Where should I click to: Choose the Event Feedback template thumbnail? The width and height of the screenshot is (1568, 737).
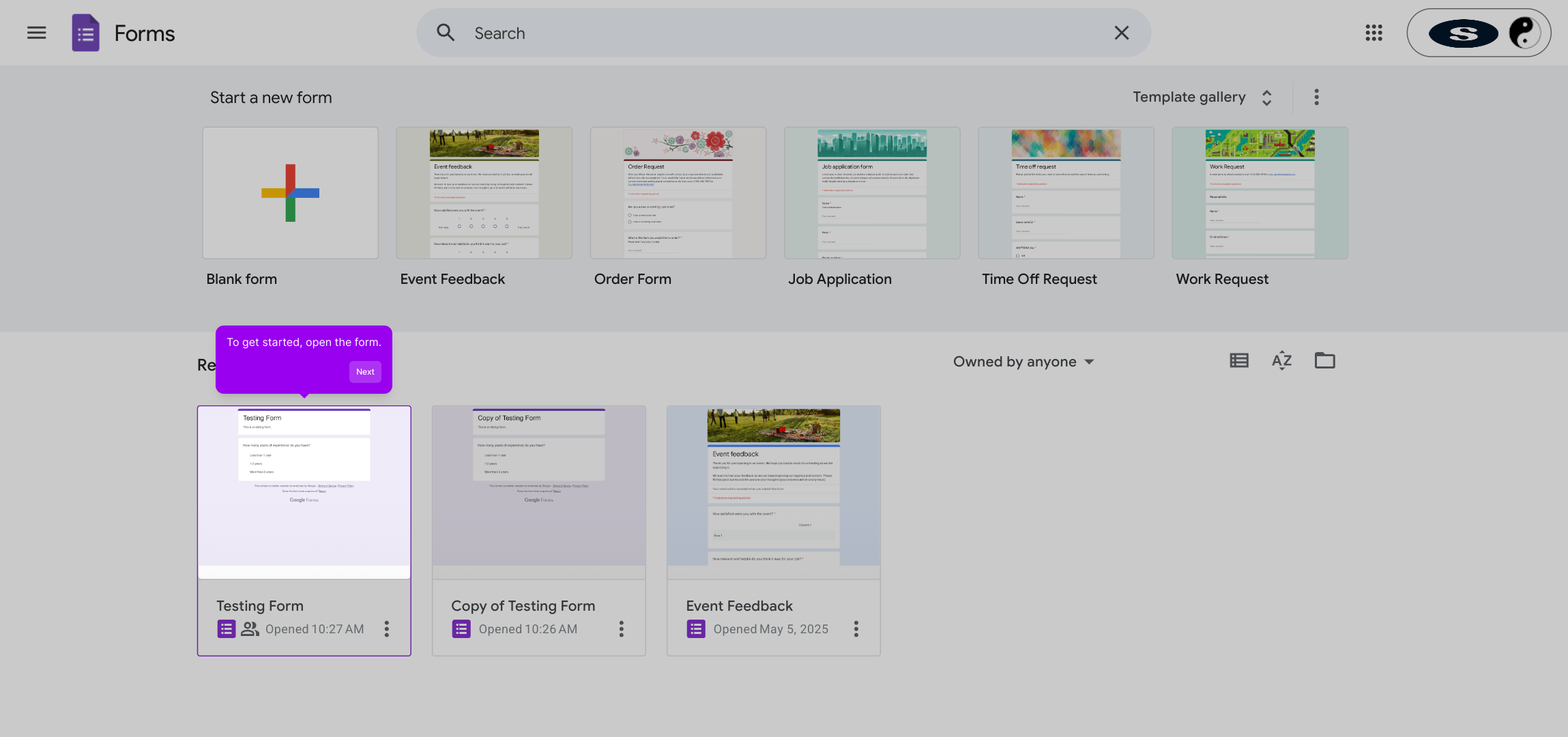pos(484,193)
